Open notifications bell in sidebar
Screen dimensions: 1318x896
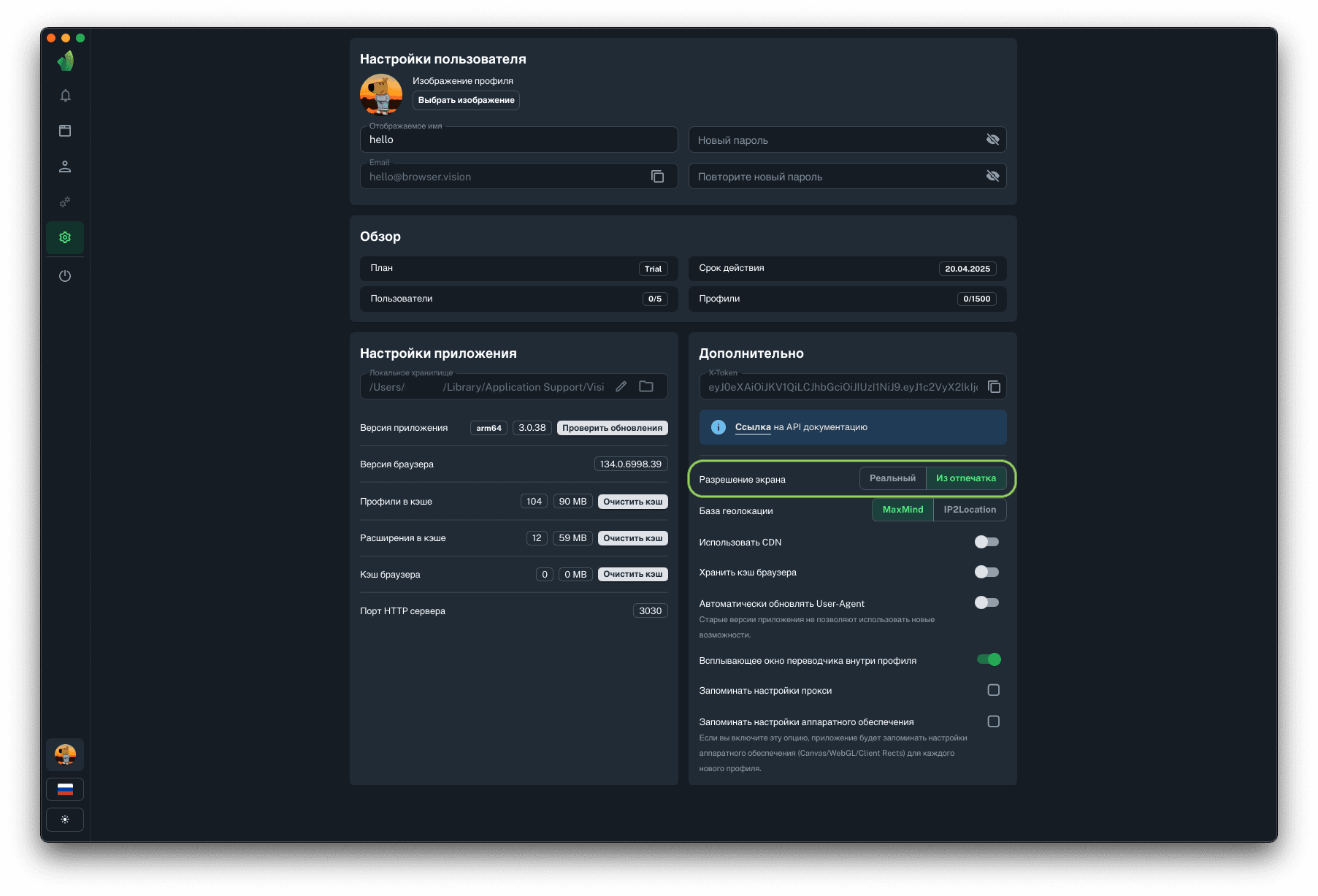click(65, 96)
